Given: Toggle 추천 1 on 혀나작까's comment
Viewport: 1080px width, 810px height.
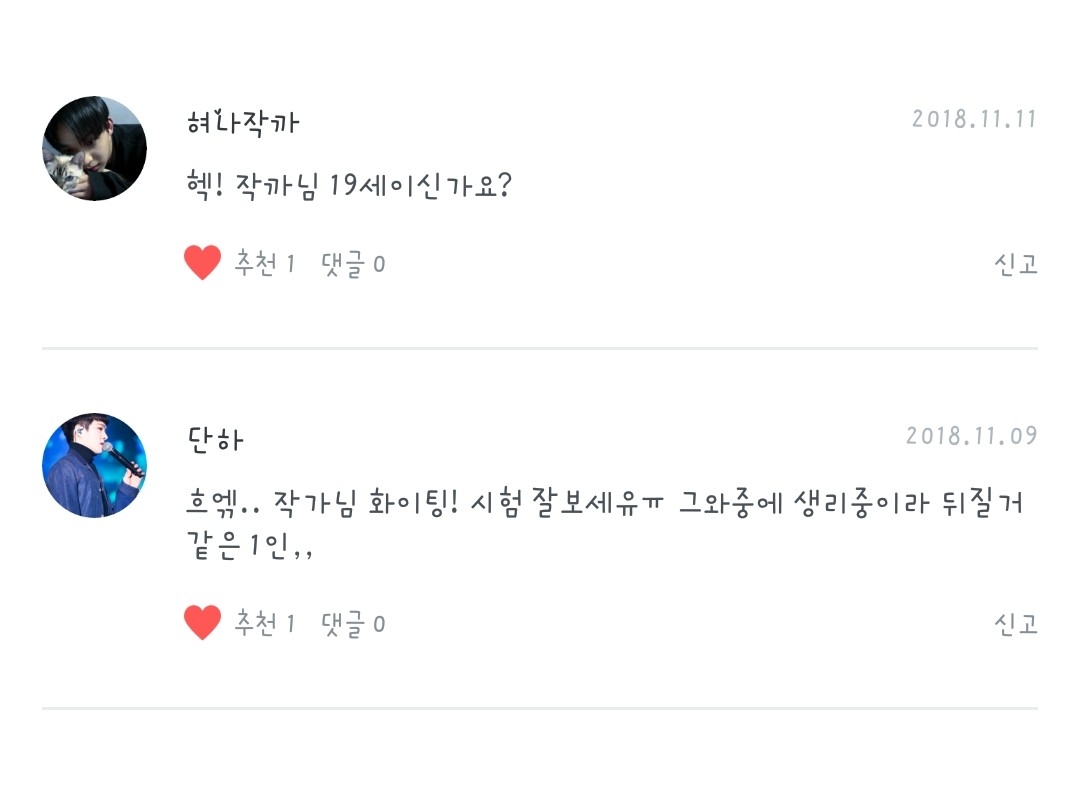Looking at the screenshot, I should 265,264.
